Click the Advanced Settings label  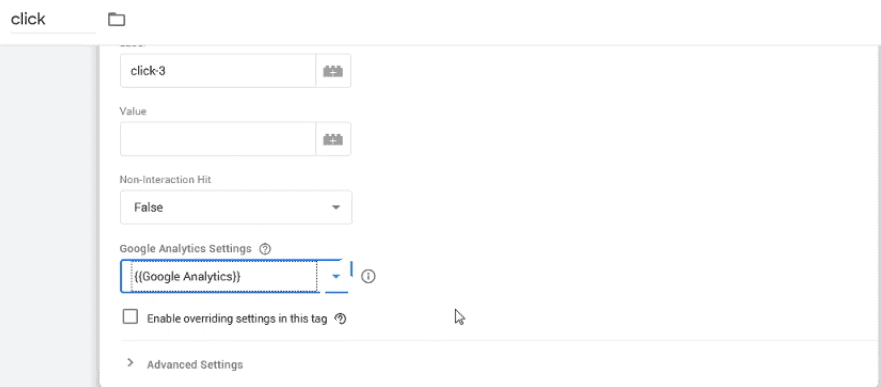[x=195, y=365]
